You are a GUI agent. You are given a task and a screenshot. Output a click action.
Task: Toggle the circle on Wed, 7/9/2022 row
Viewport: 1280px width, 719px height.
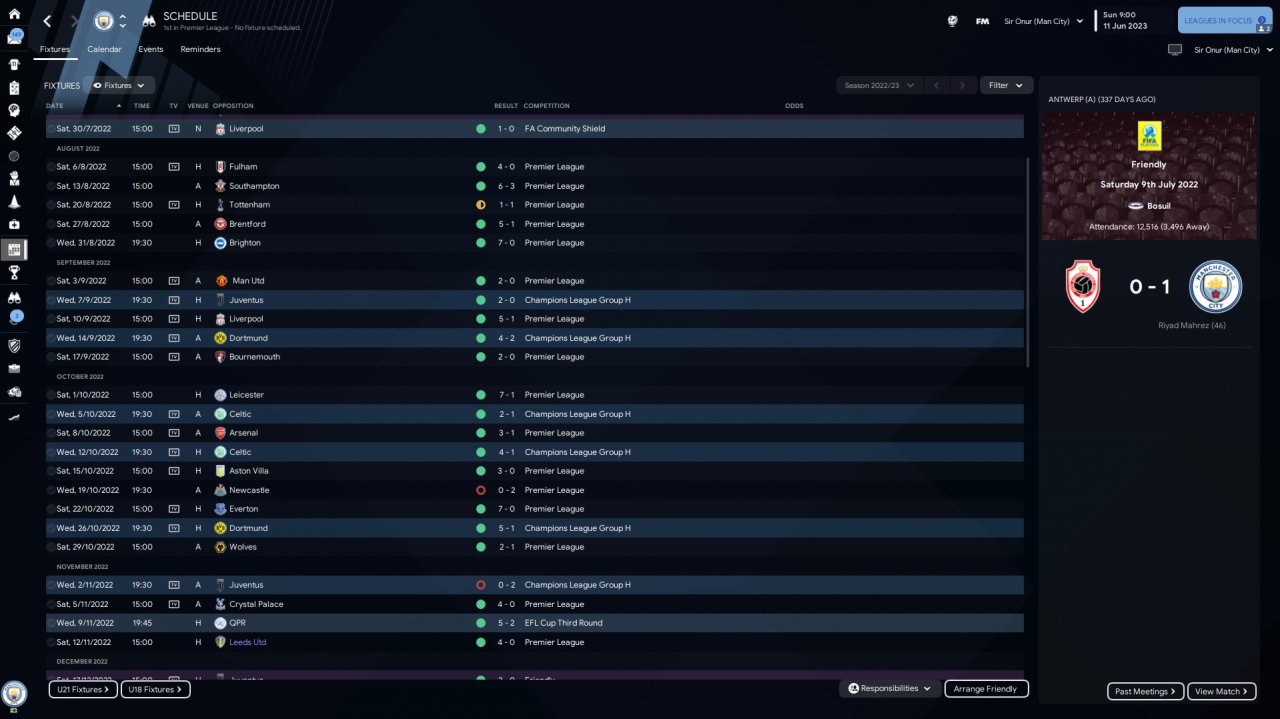pyautogui.click(x=51, y=300)
